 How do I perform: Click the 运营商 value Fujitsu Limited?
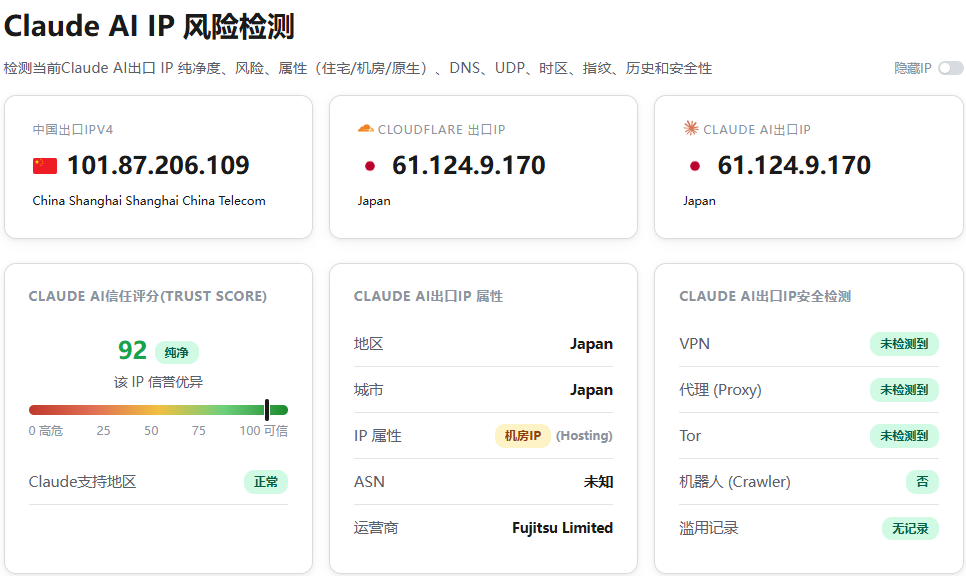point(562,528)
